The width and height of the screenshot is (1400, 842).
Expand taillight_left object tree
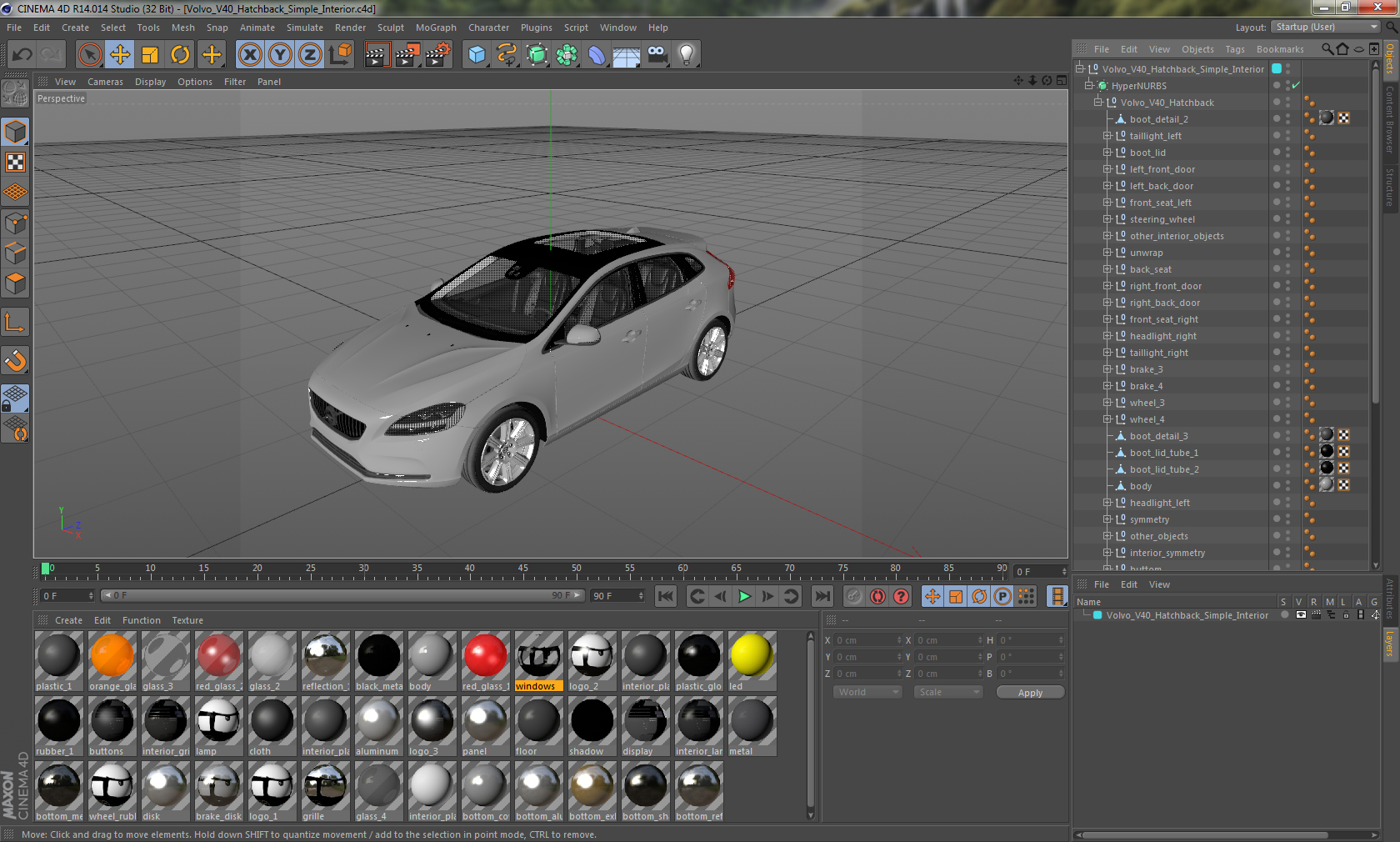(x=1107, y=136)
